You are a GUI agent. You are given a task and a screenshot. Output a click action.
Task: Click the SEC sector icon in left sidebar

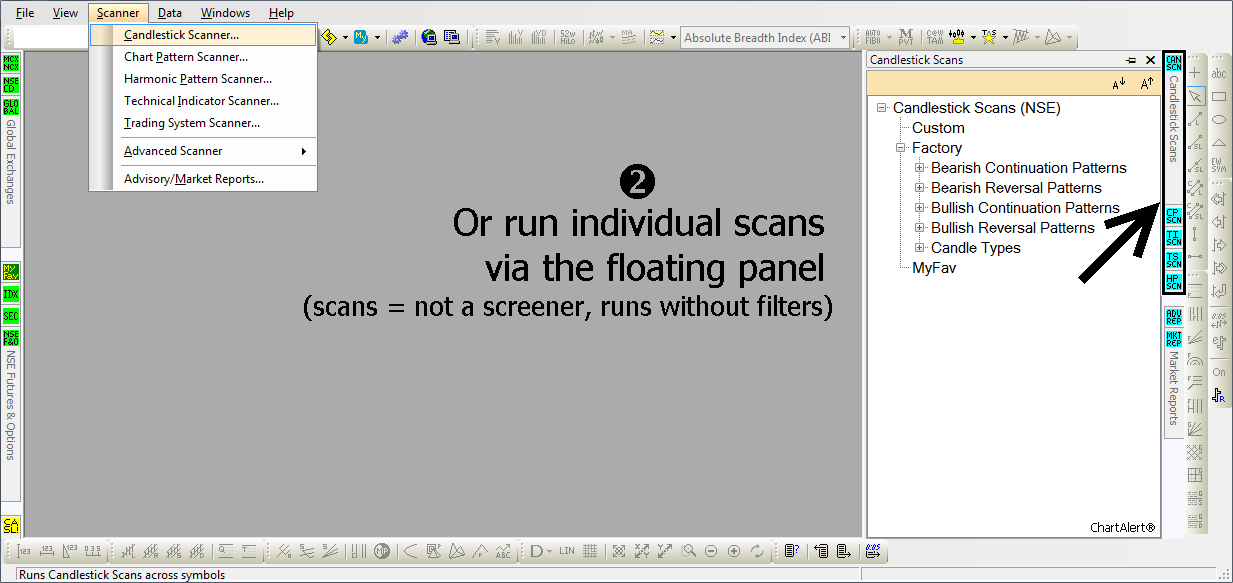click(11, 316)
